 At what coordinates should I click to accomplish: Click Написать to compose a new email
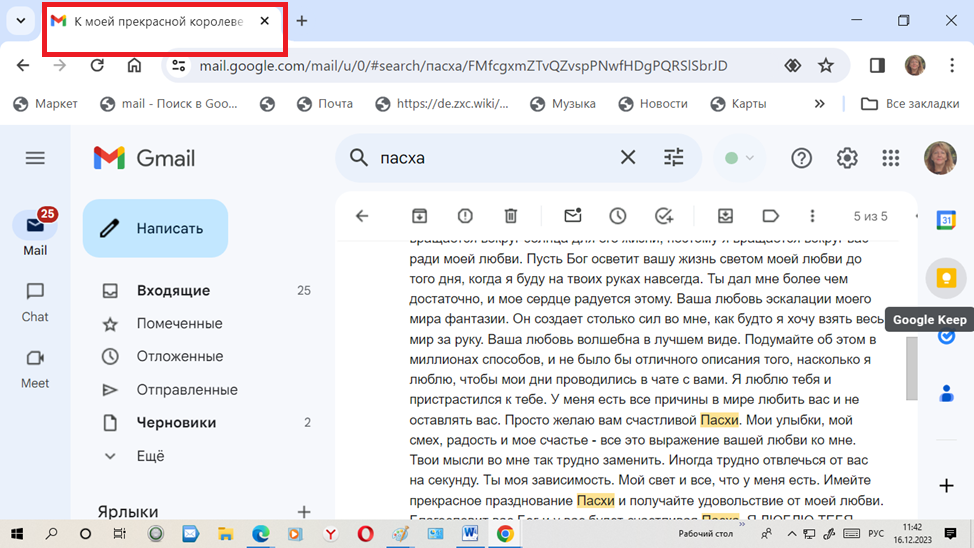tap(155, 228)
